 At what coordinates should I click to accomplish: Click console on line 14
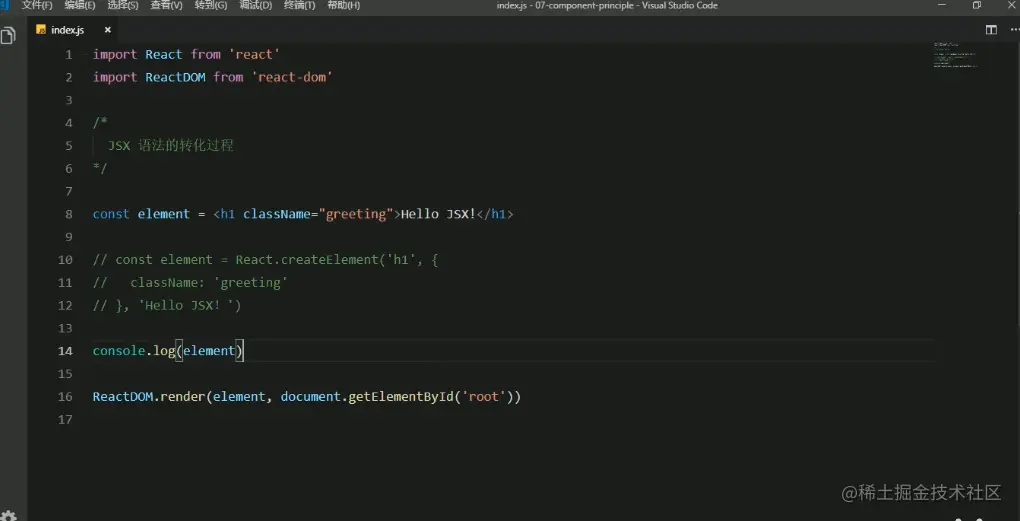coord(118,351)
